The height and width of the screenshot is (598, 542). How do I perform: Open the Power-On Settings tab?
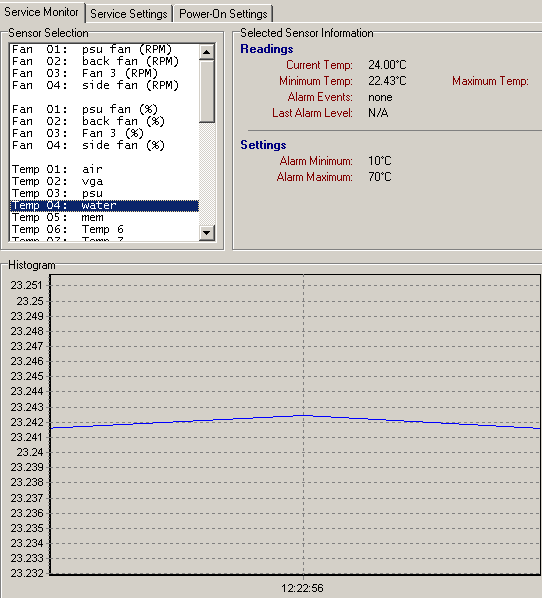(x=223, y=14)
